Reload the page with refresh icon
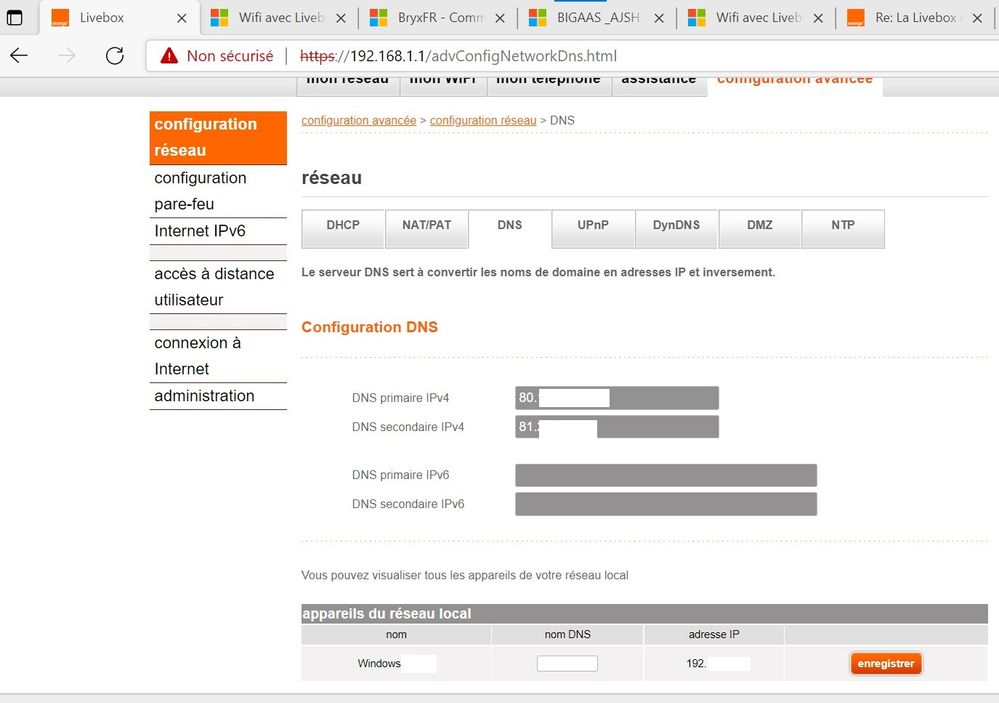Viewport: 999px width, 703px height. pyautogui.click(x=114, y=56)
